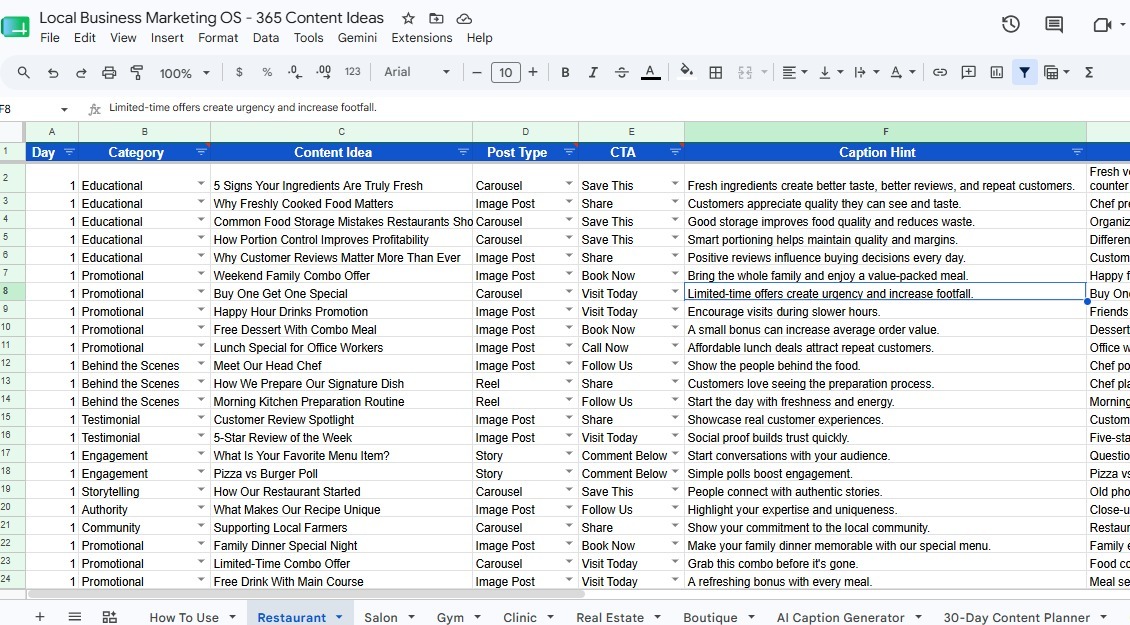Image resolution: width=1130 pixels, height=625 pixels.
Task: Open the filter views dropdown
Action: point(1056,72)
